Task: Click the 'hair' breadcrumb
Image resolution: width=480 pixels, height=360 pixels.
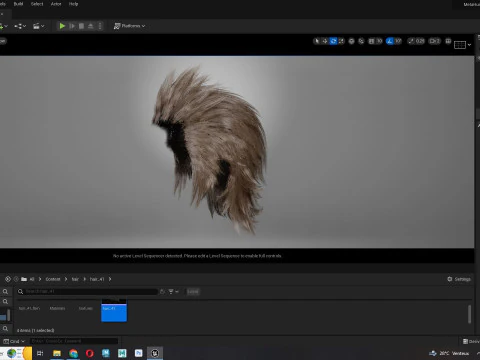Action: pos(75,279)
